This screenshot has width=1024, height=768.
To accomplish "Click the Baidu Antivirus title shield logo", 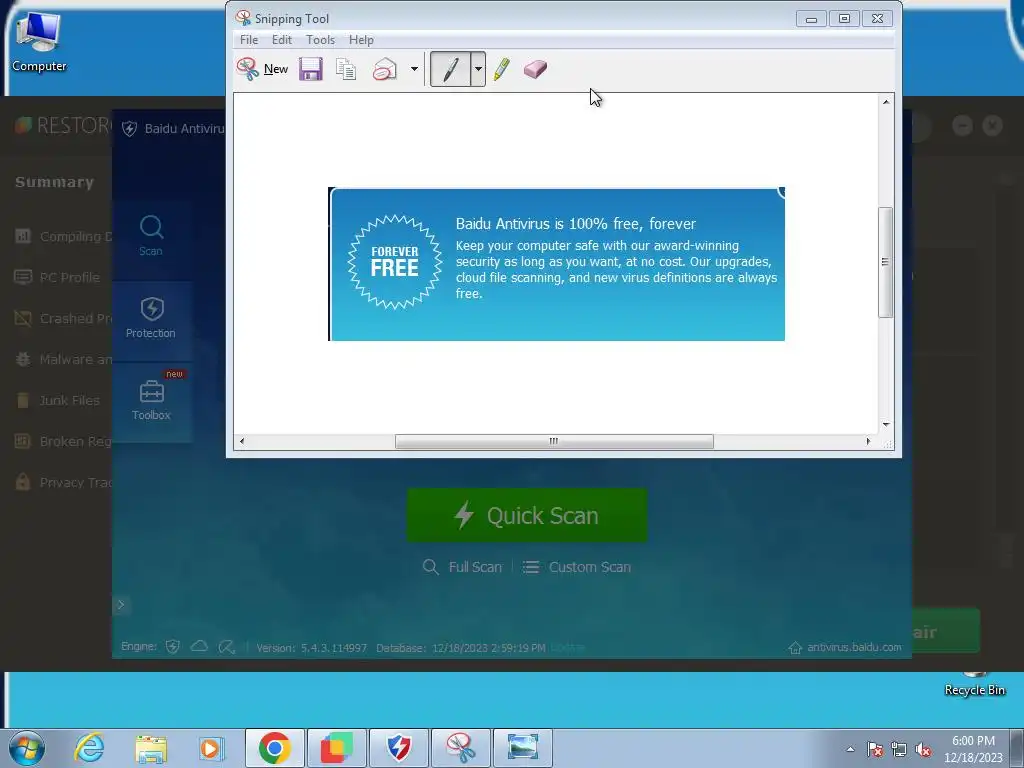I will point(129,129).
